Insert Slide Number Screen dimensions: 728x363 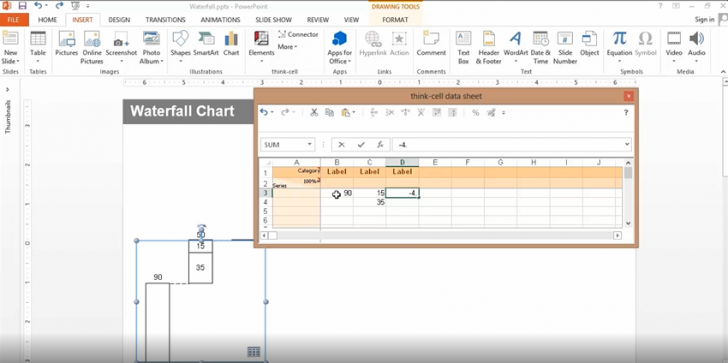[x=565, y=47]
